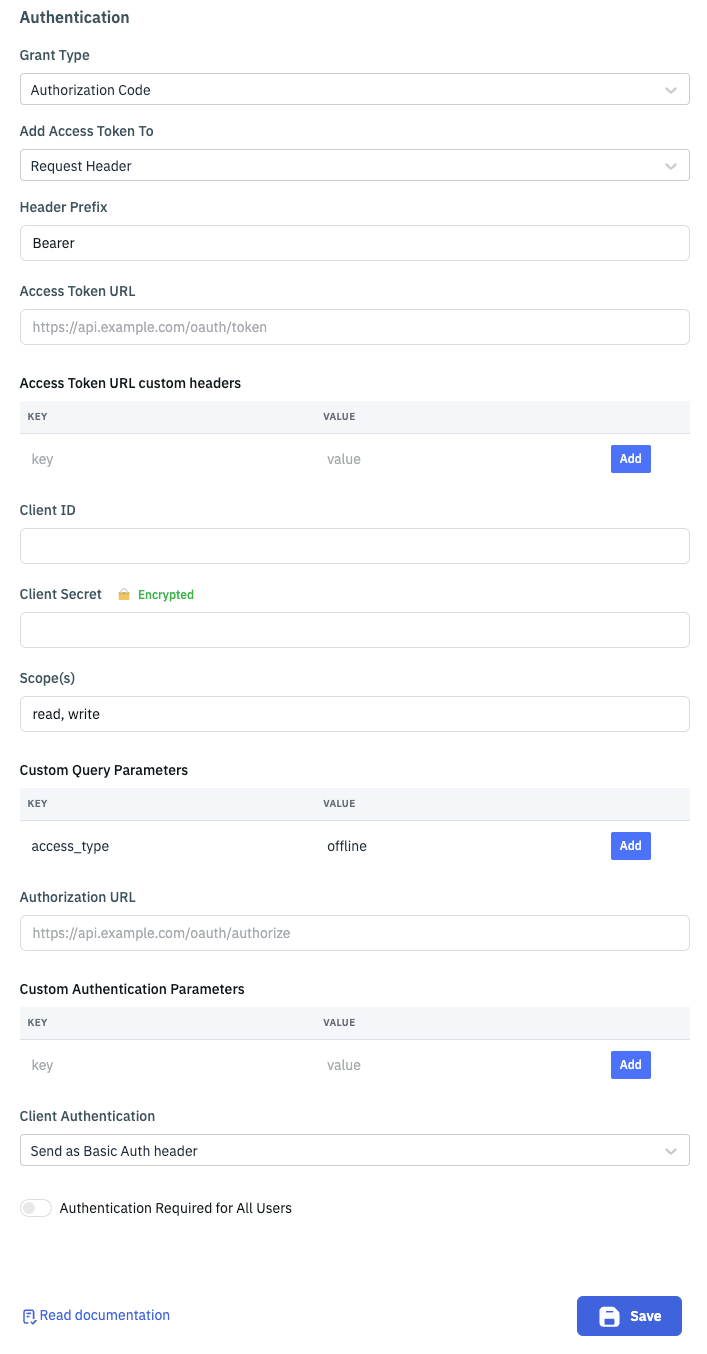Image resolution: width=707 pixels, height=1354 pixels.
Task: Edit the offline query parameter value
Action: [450, 846]
